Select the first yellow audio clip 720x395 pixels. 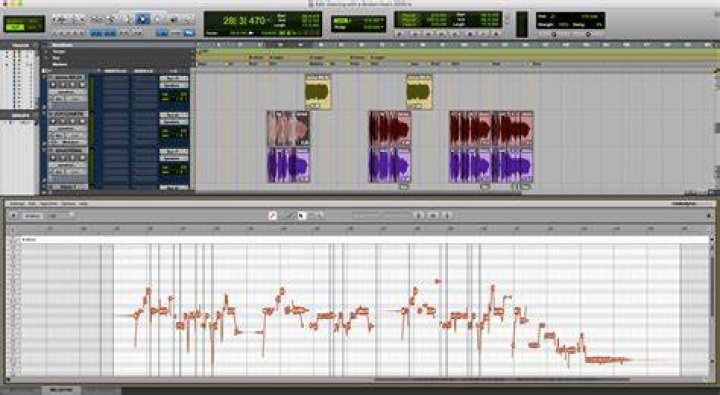318,92
